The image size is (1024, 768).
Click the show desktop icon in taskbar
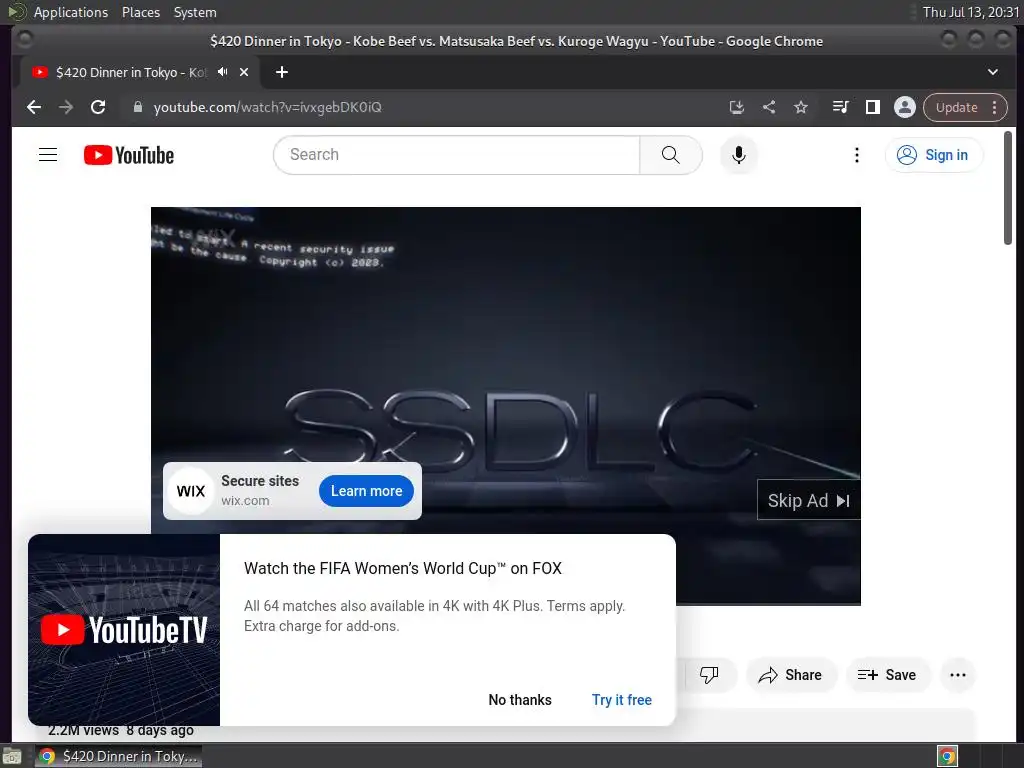point(12,756)
